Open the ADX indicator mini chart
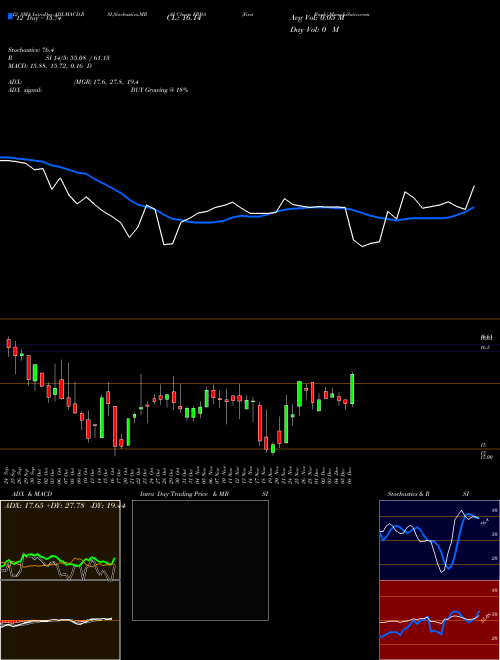The width and height of the screenshot is (500, 660). tap(60, 540)
